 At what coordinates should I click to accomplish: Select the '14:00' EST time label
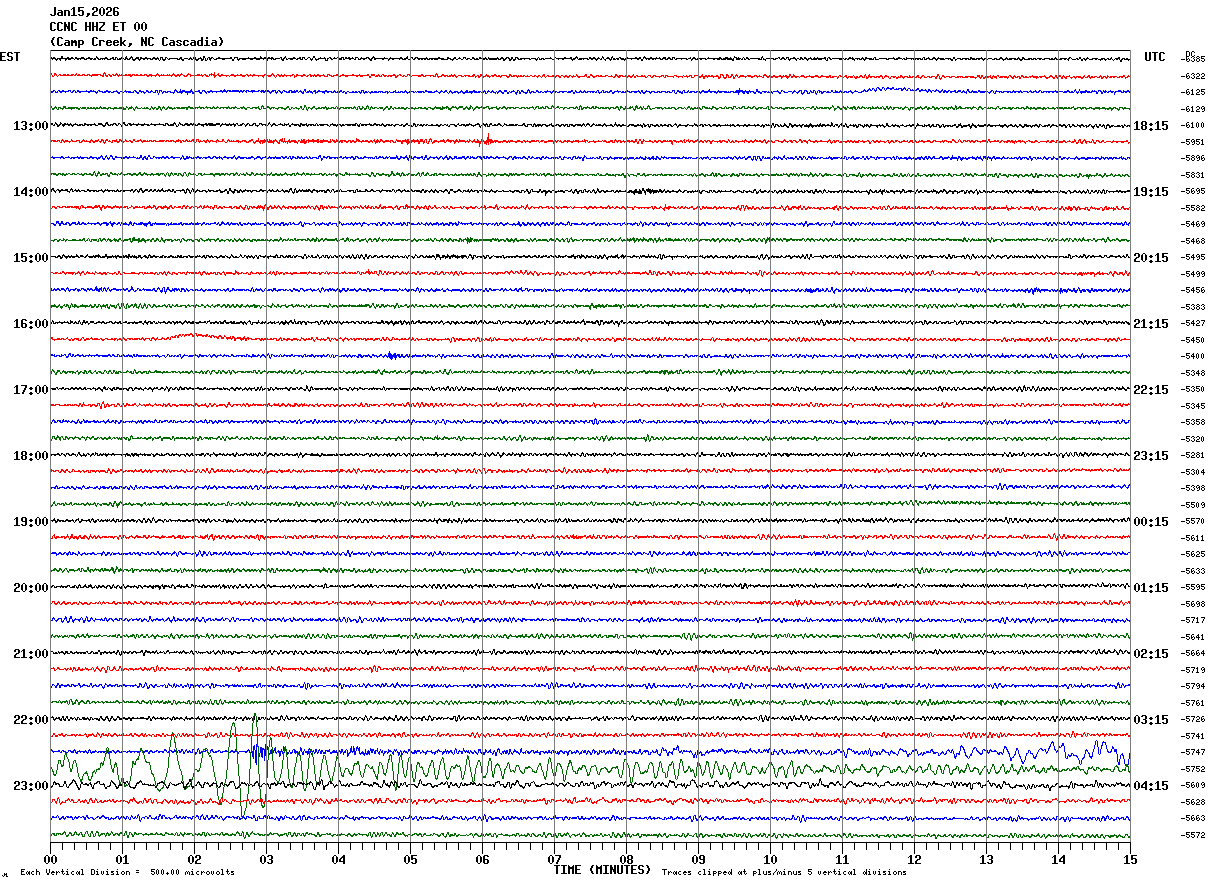pyautogui.click(x=30, y=192)
